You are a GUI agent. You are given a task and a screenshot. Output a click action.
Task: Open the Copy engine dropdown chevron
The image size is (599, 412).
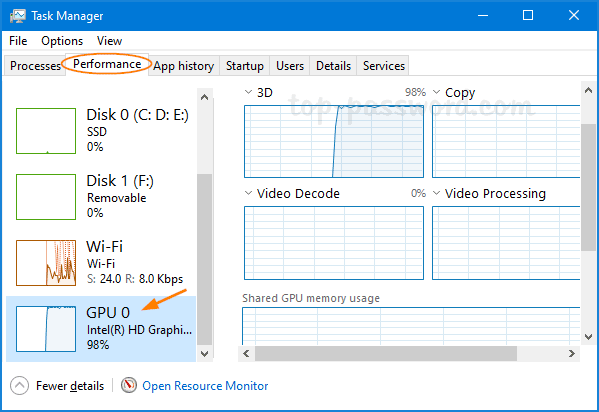tap(436, 92)
